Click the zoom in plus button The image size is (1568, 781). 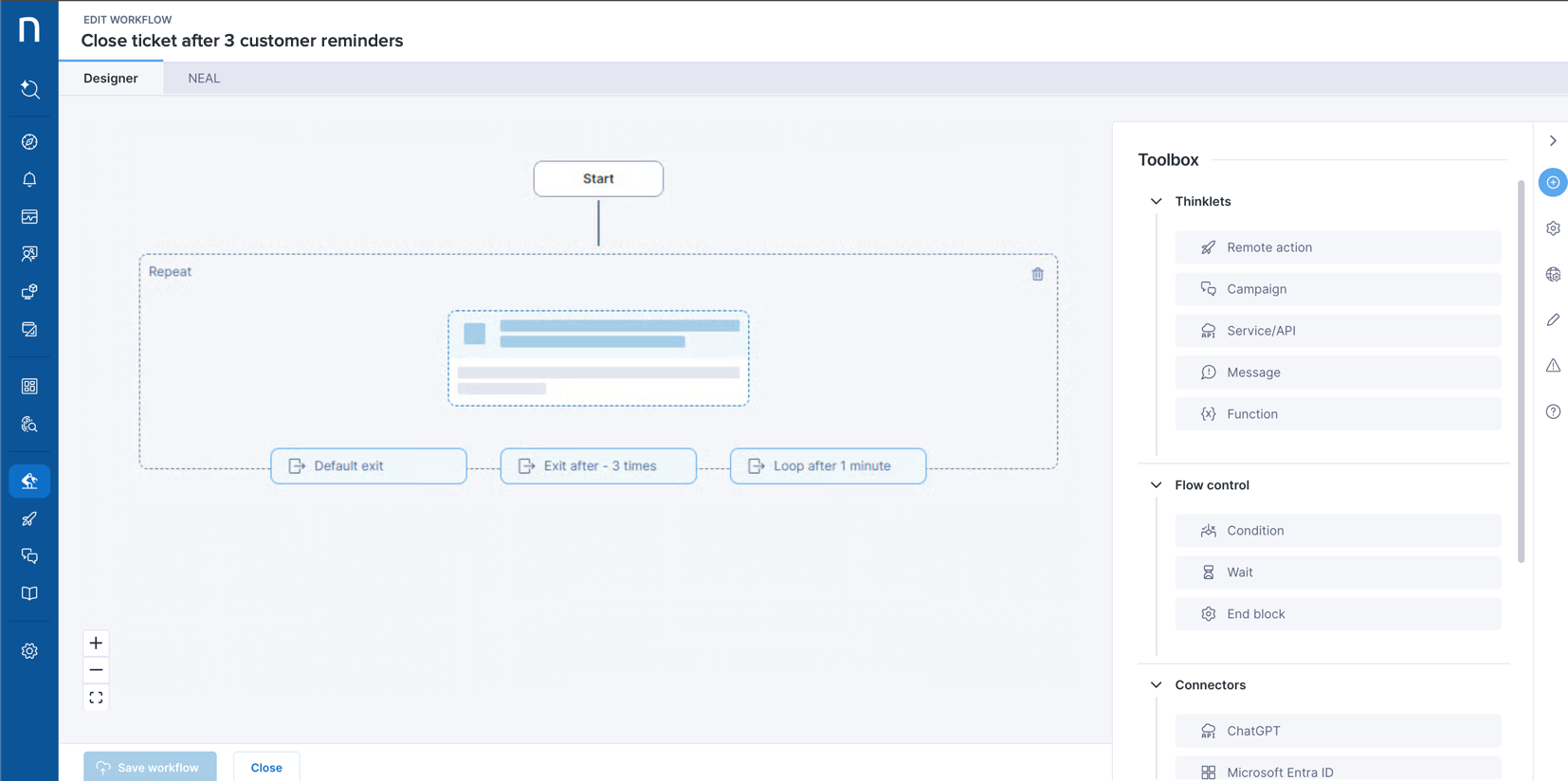[96, 644]
